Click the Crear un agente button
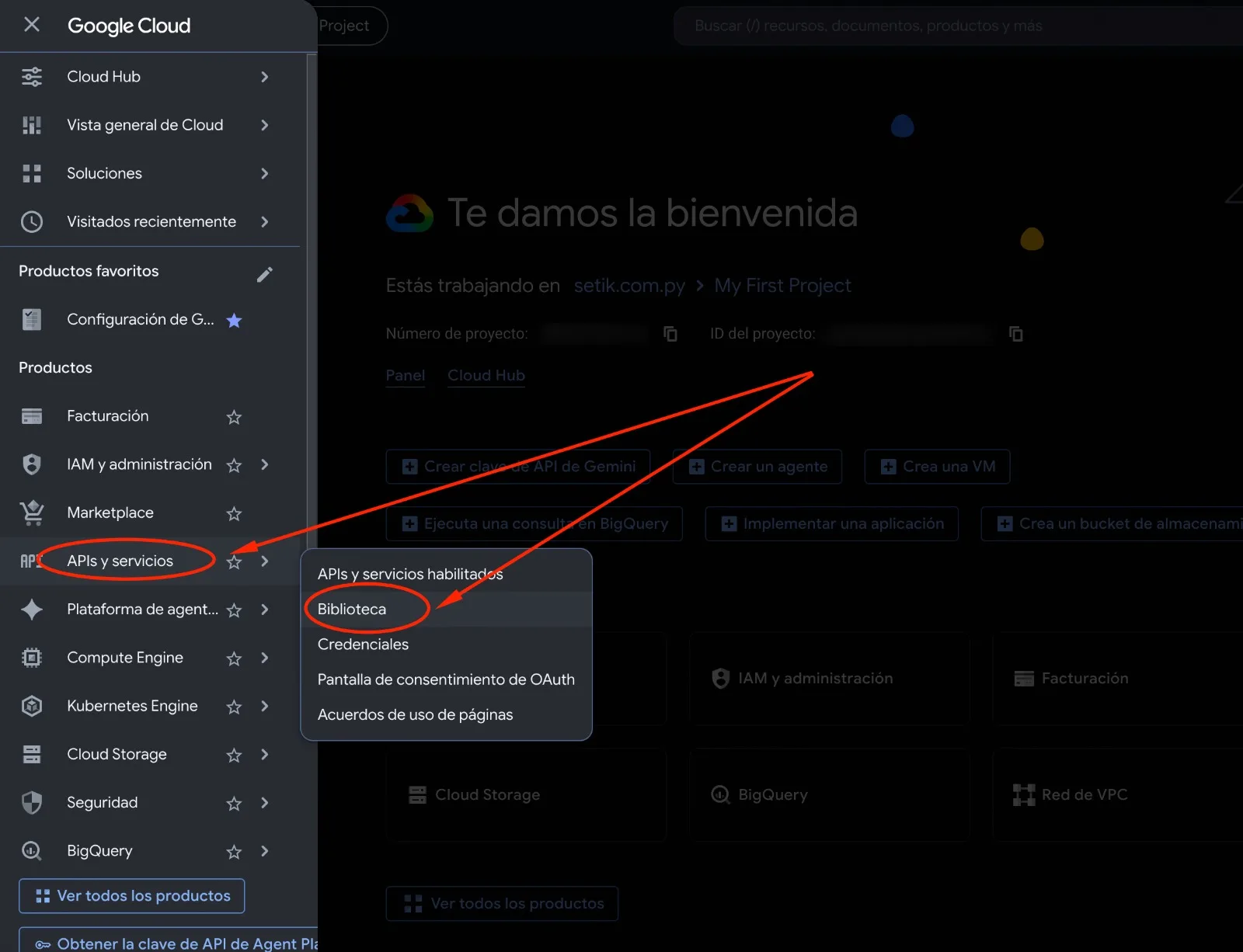 coord(757,467)
